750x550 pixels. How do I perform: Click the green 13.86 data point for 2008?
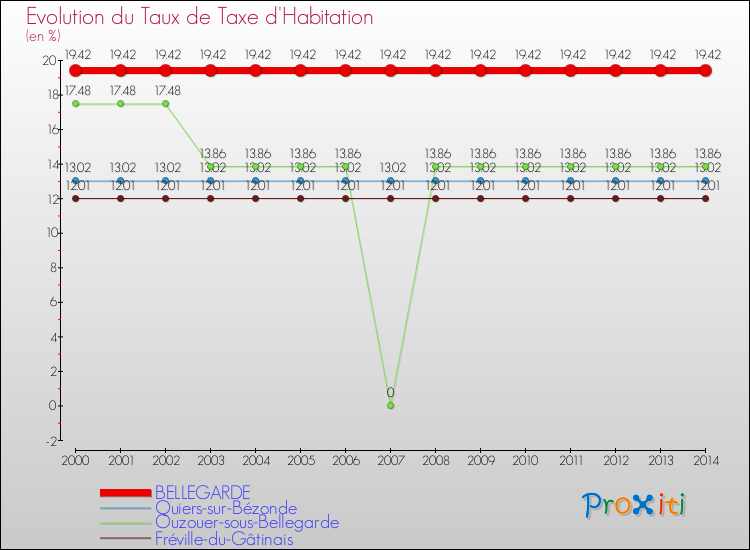point(435,166)
